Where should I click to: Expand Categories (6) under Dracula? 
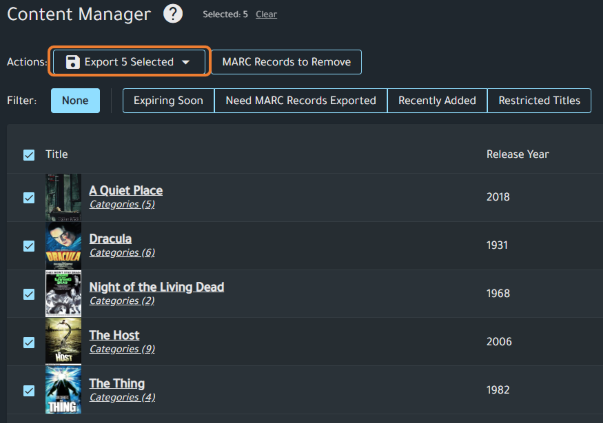point(122,253)
